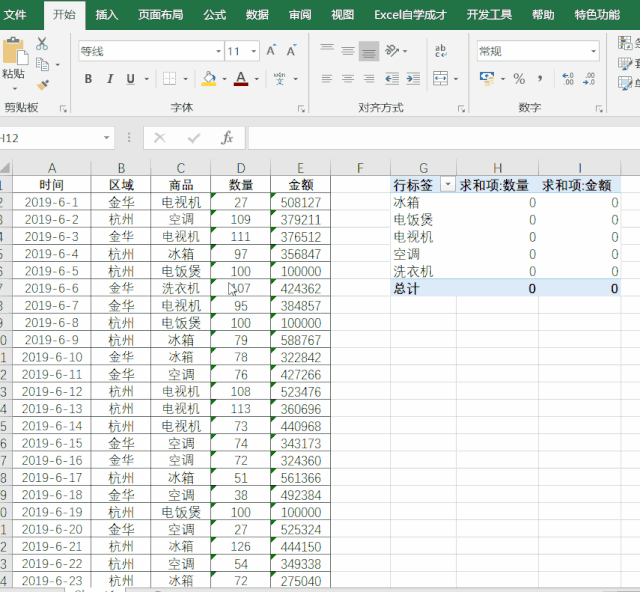The width and height of the screenshot is (640, 592).
Task: Click the Cut scissors icon
Action: pyautogui.click(x=41, y=44)
